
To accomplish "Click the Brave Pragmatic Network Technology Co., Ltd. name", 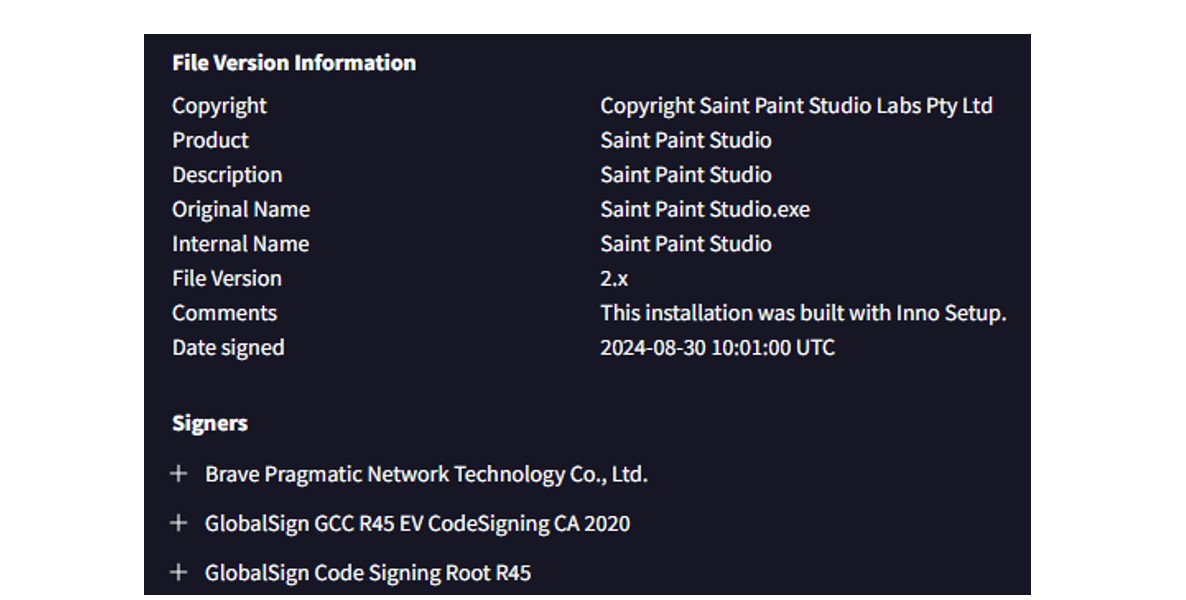I will 426,474.
